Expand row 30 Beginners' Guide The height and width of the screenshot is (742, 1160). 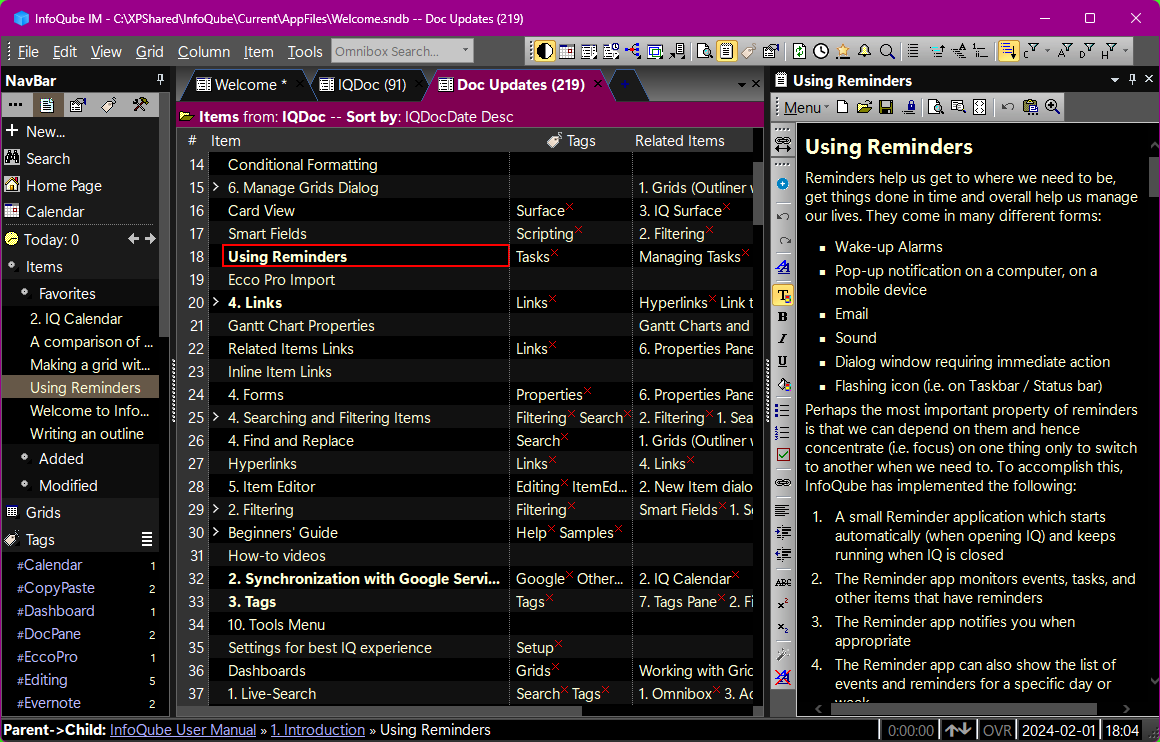click(x=216, y=532)
